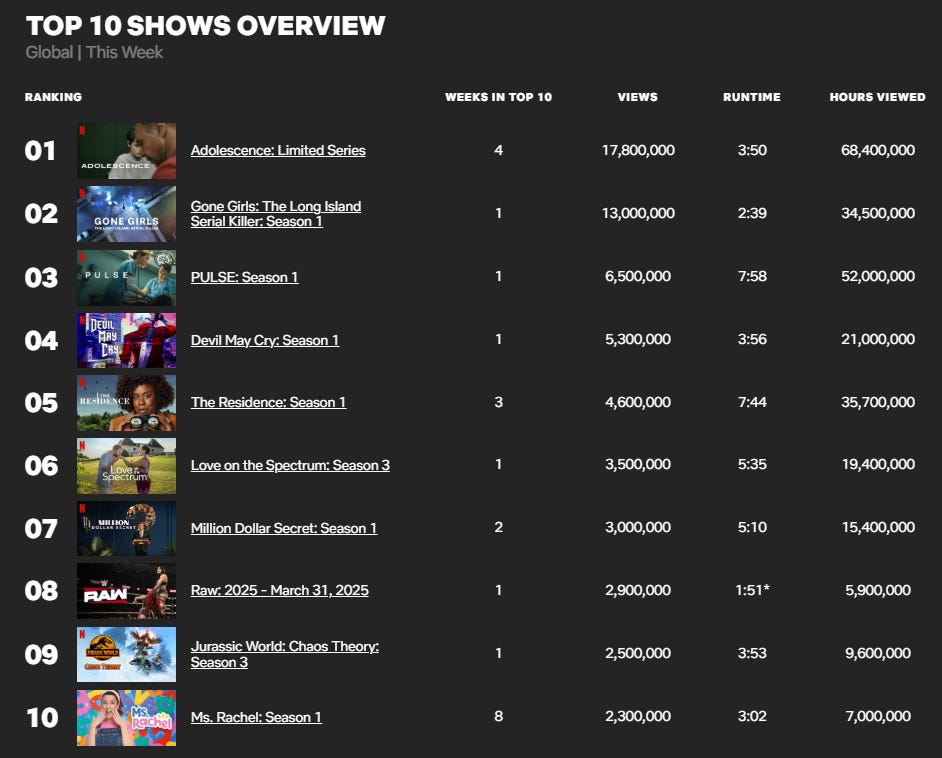
Task: Click hours viewed value 21,000,000
Action: pos(878,339)
